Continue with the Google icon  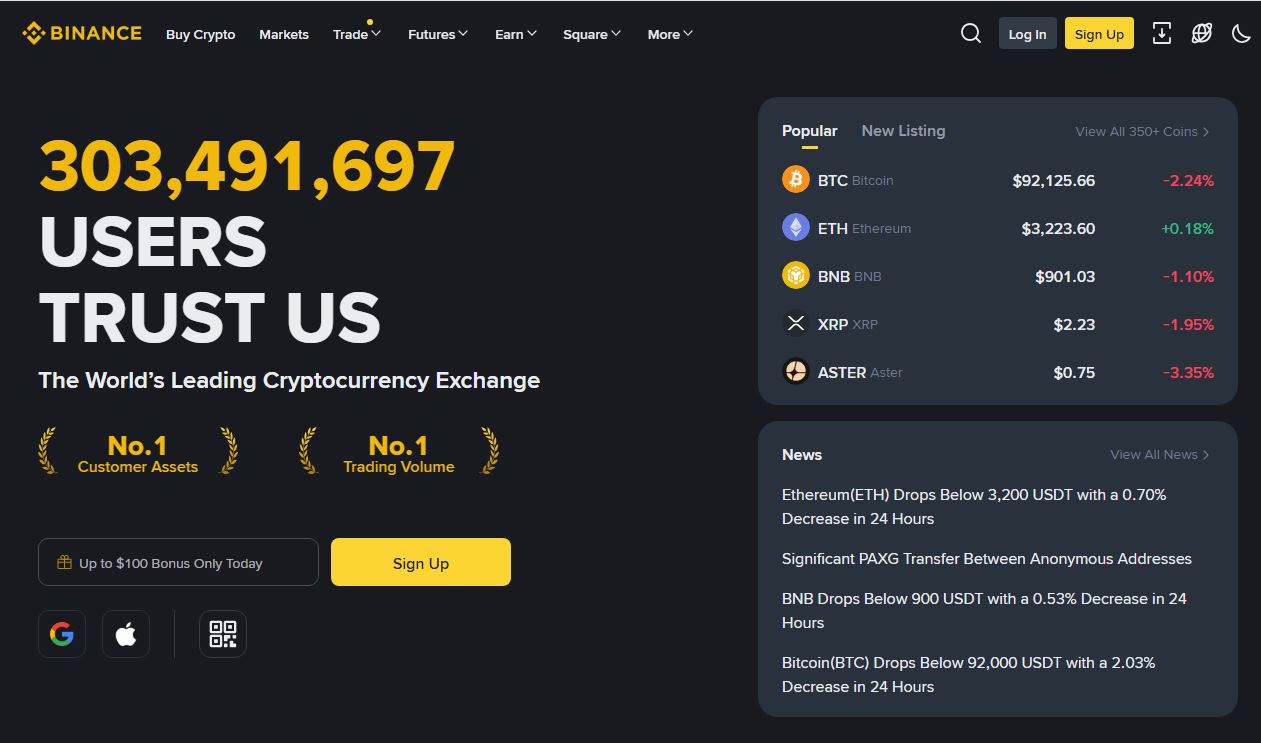pos(62,634)
